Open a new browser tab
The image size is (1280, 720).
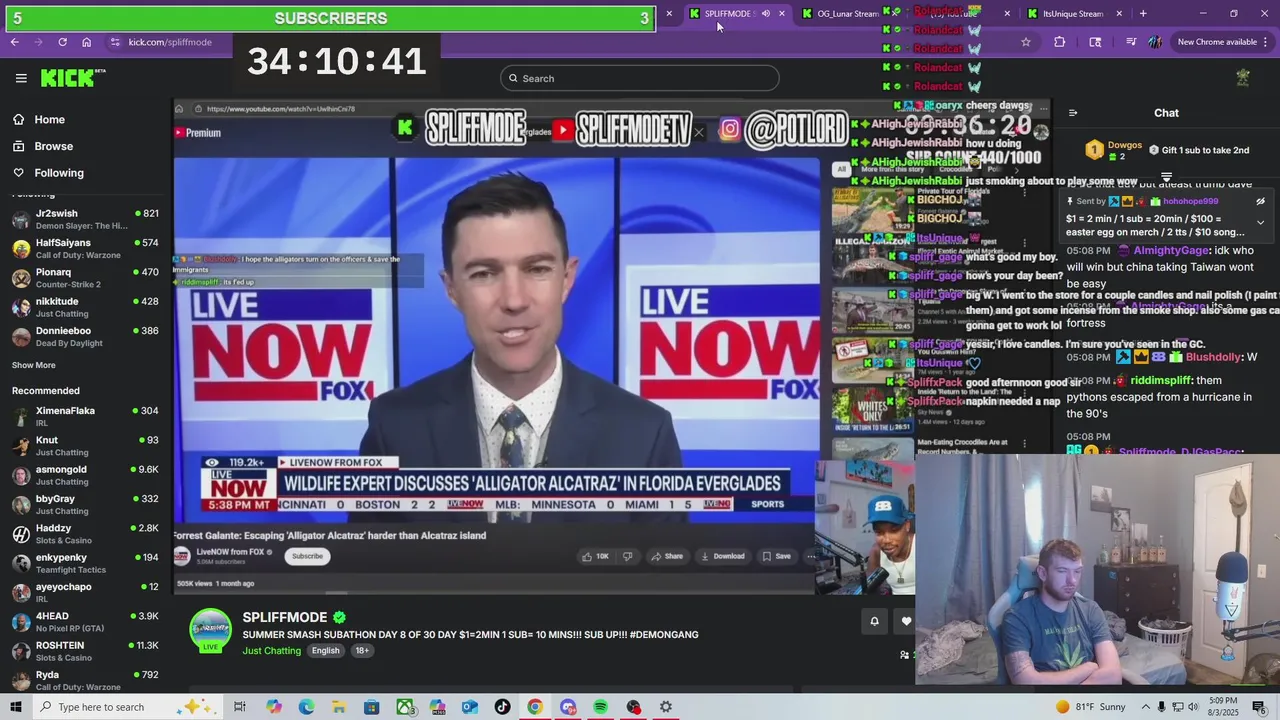[1143, 14]
